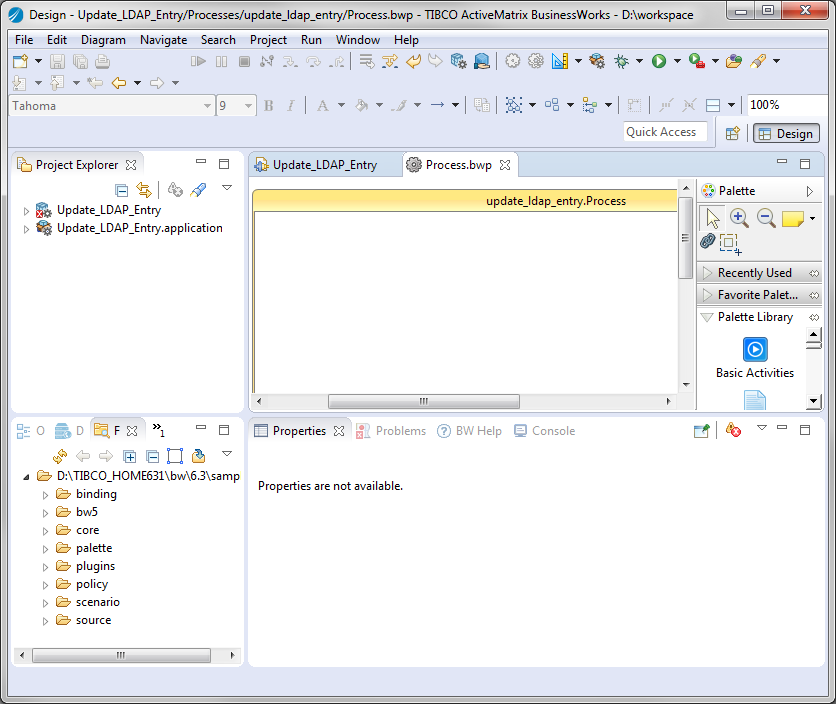This screenshot has height=704, width=836.
Task: Open the Diagram menu
Action: pyautogui.click(x=103, y=40)
